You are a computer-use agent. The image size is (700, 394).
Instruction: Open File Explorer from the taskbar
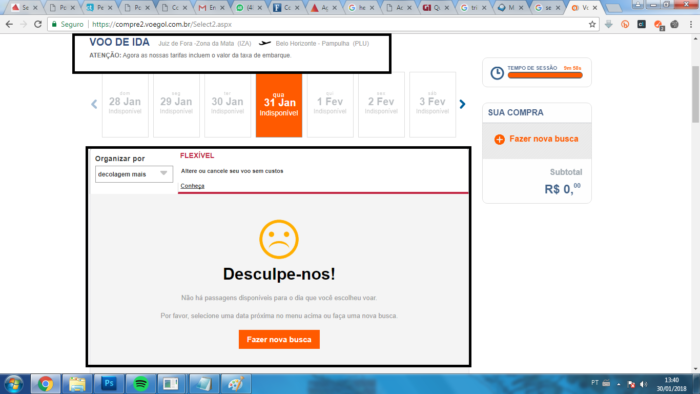[x=77, y=384]
